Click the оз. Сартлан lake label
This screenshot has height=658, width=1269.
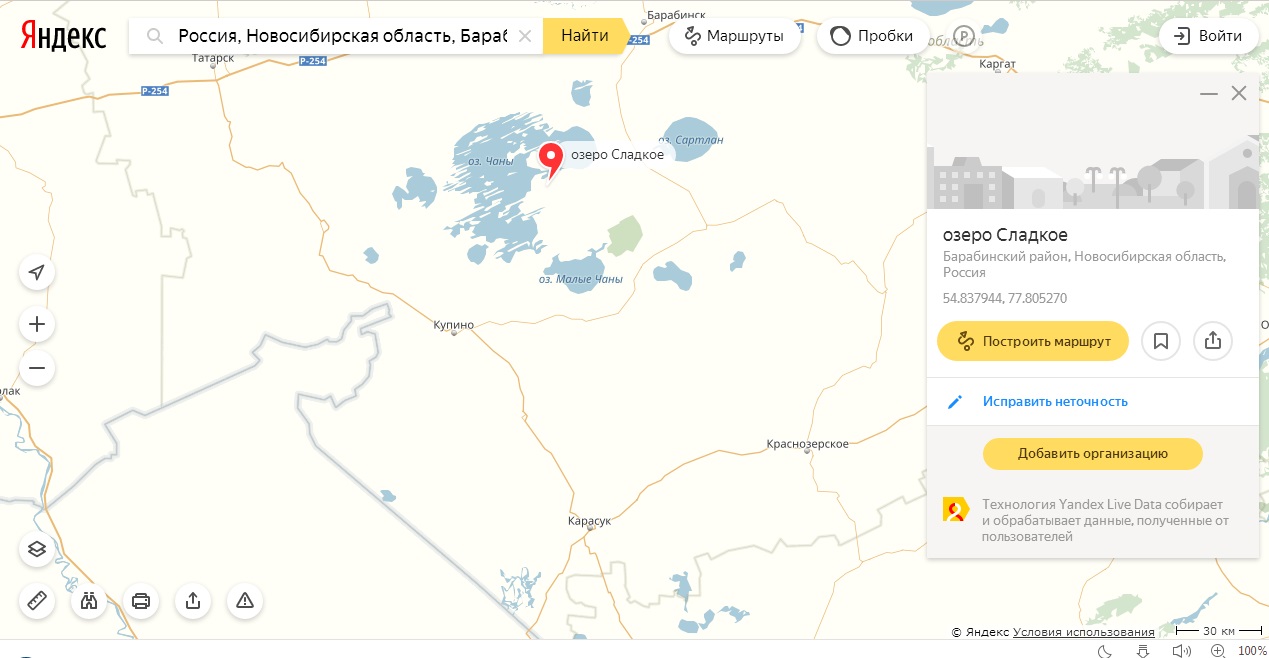pos(692,140)
